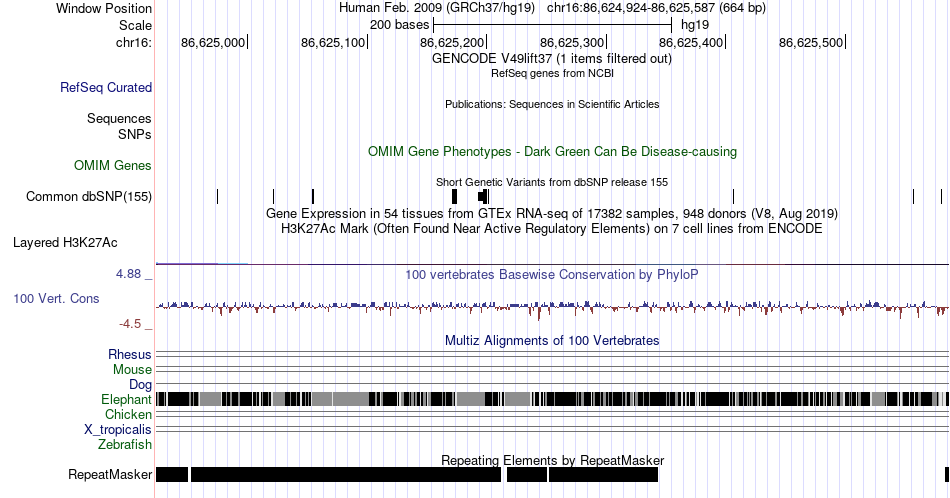
Task: Click Repeating Elements by RepeatMasker title
Action: click(552, 460)
